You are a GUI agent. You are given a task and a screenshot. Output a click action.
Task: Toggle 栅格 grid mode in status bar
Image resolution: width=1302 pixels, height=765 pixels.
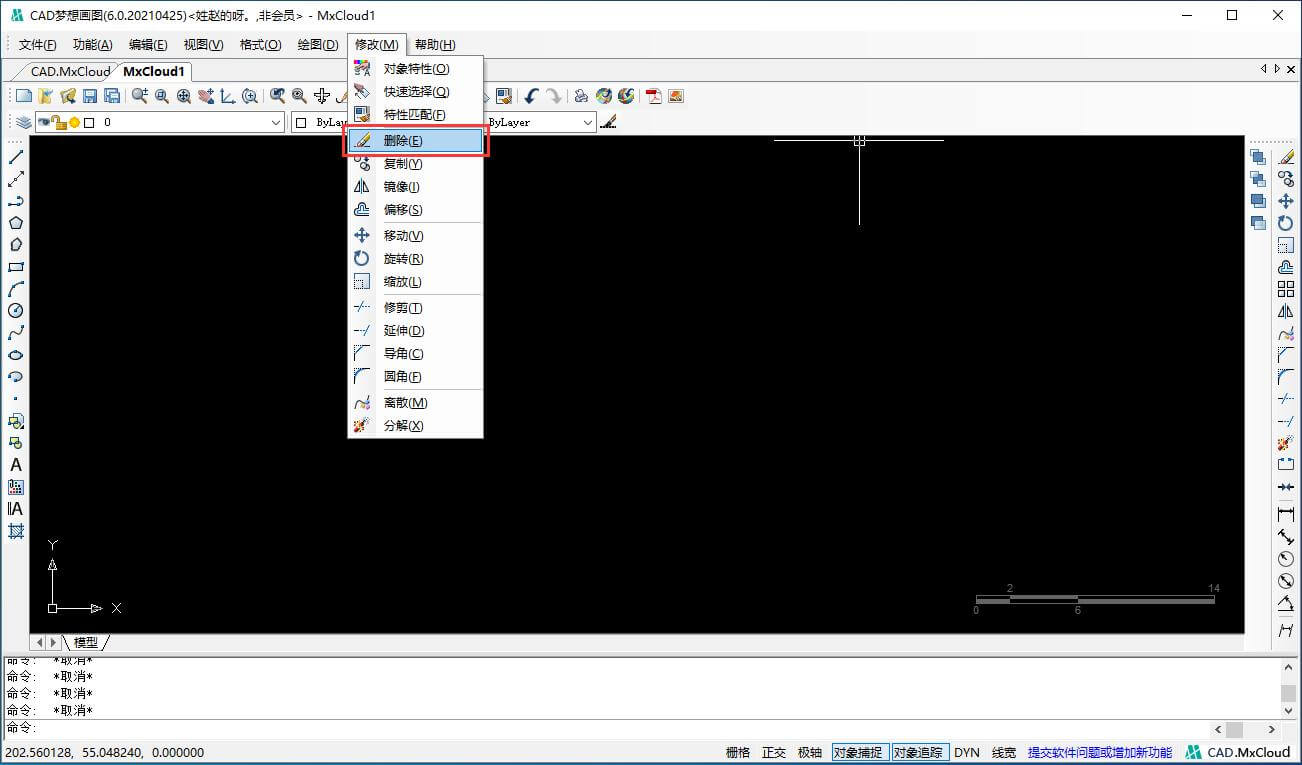738,753
